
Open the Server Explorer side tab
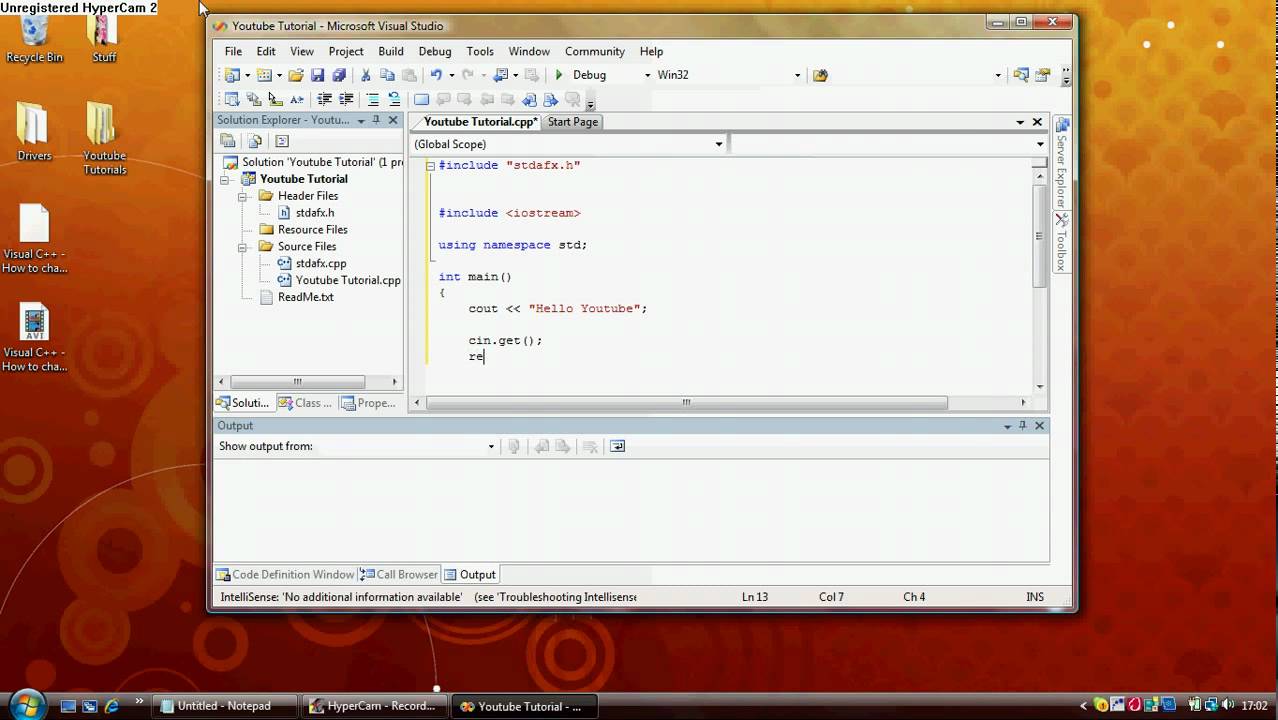[x=1062, y=163]
